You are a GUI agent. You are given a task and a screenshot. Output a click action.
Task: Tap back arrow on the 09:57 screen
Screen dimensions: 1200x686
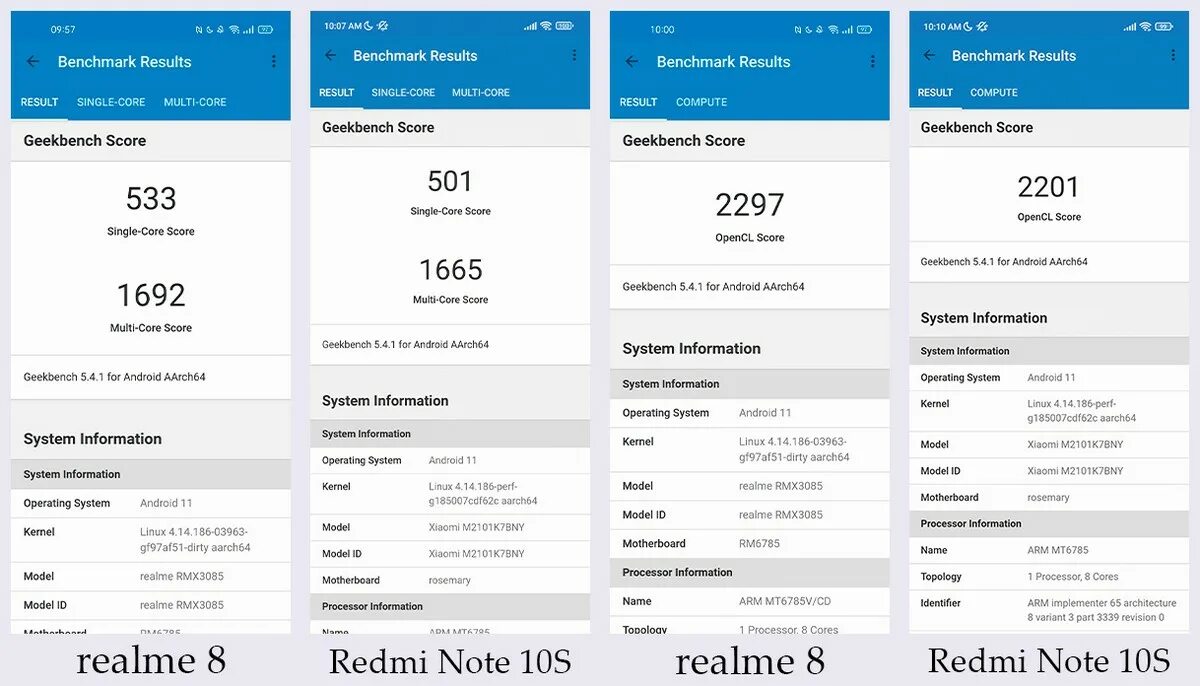pos(33,62)
